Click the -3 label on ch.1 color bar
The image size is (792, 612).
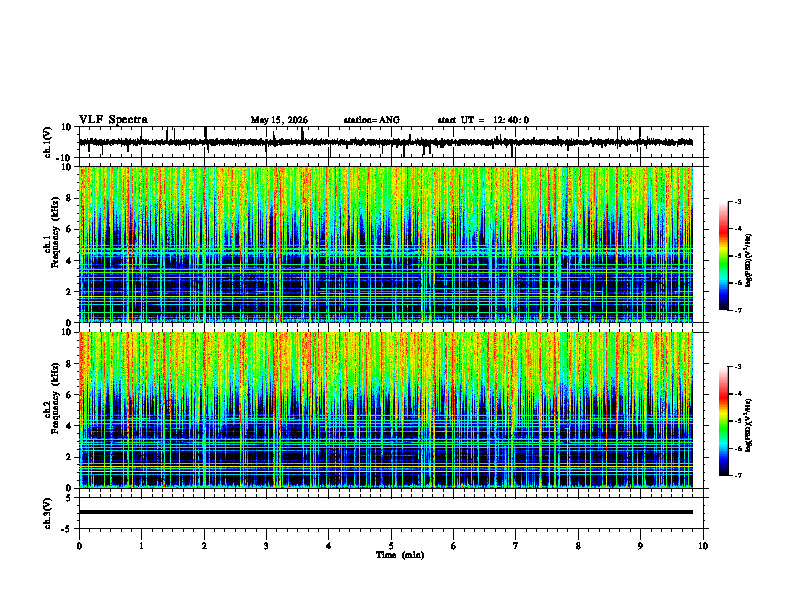click(738, 202)
